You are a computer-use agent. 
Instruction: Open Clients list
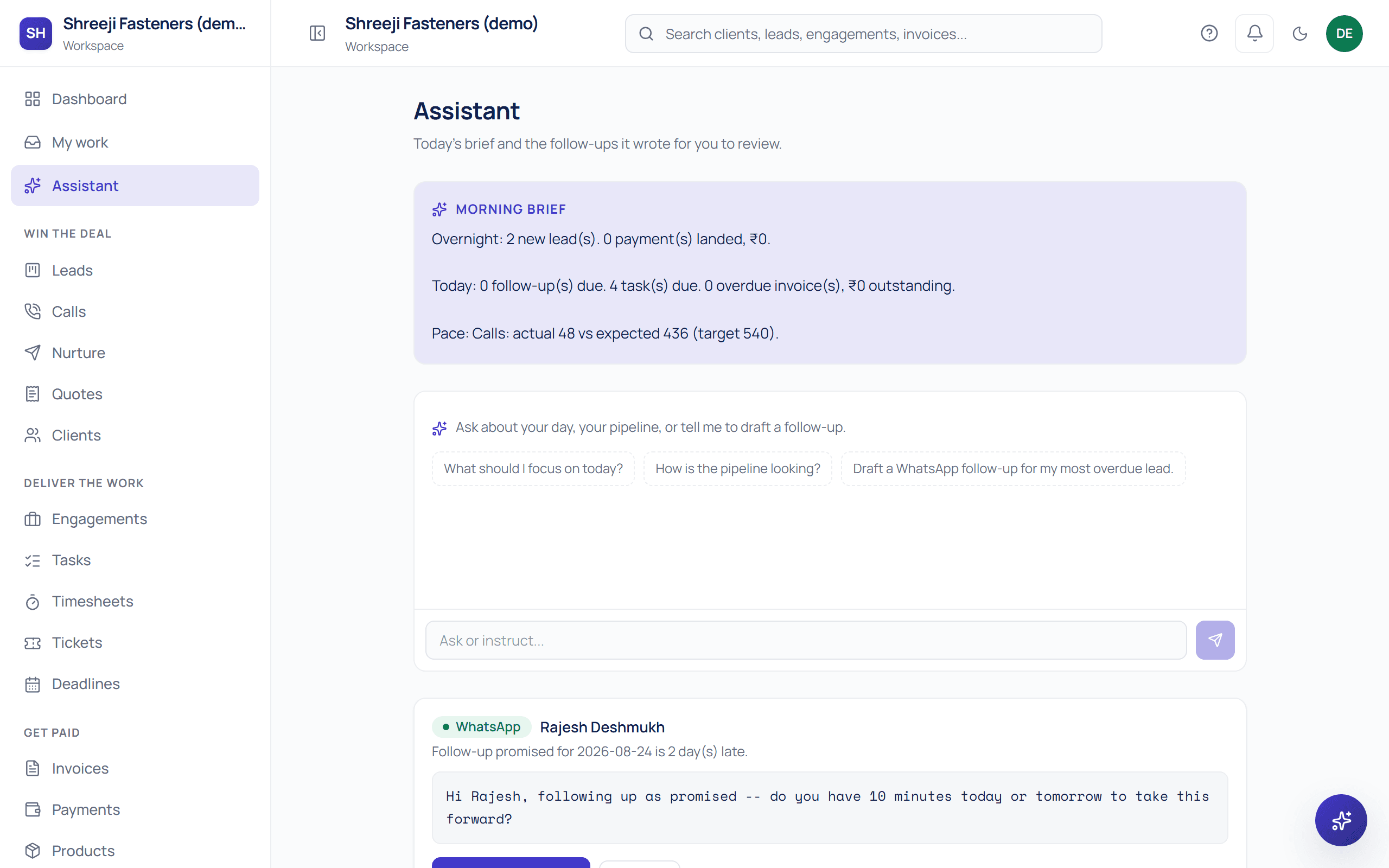pyautogui.click(x=135, y=435)
